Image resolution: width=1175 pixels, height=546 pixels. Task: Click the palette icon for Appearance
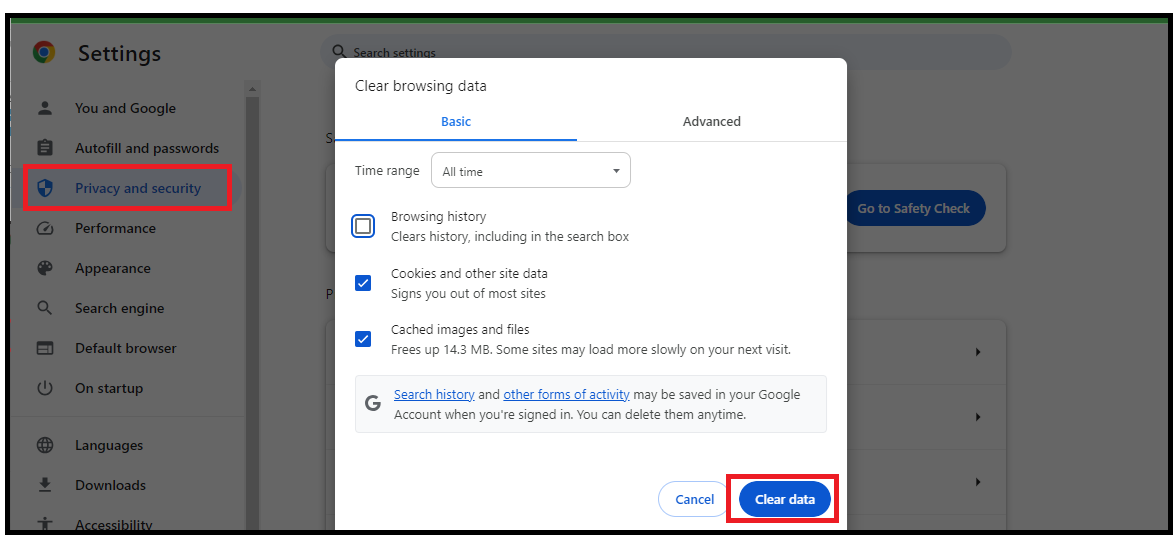(45, 268)
